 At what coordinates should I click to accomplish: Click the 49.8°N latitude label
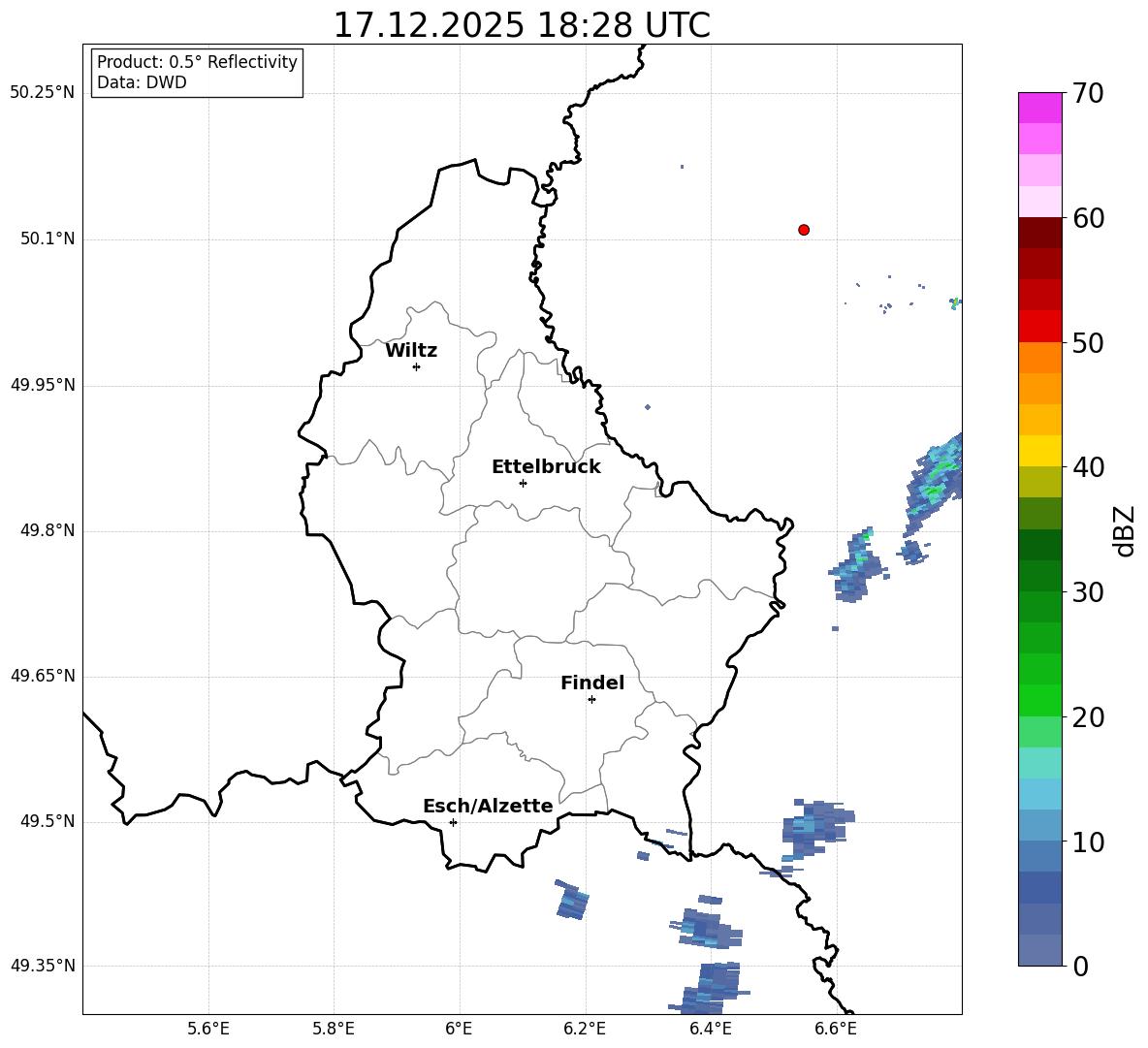click(x=48, y=530)
